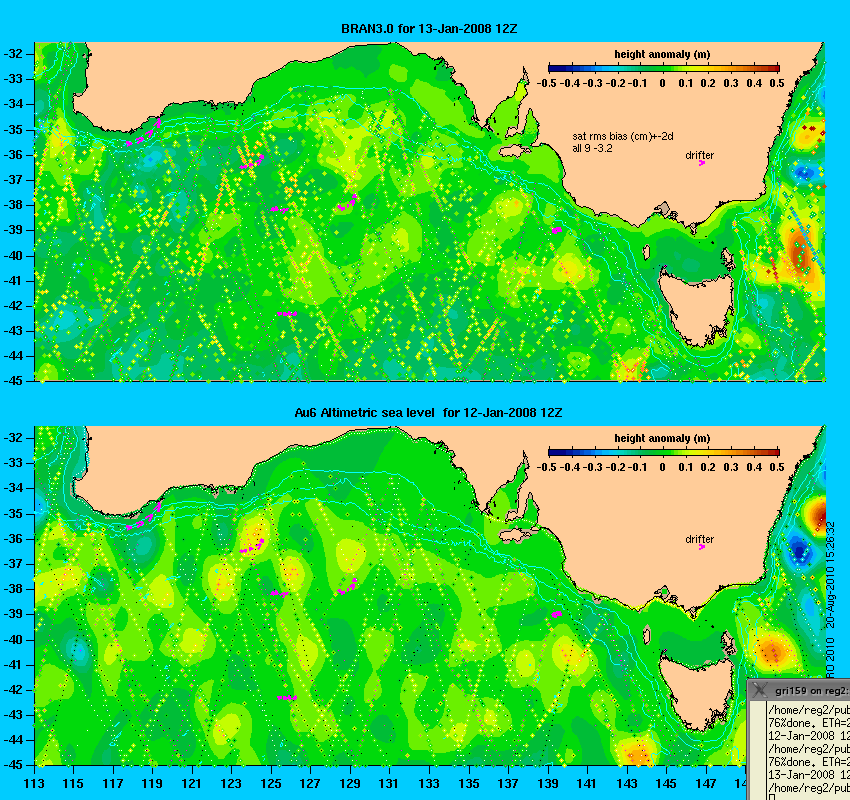Click the top panel's '-38' latitude label
This screenshot has width=850, height=800.
(x=13, y=205)
